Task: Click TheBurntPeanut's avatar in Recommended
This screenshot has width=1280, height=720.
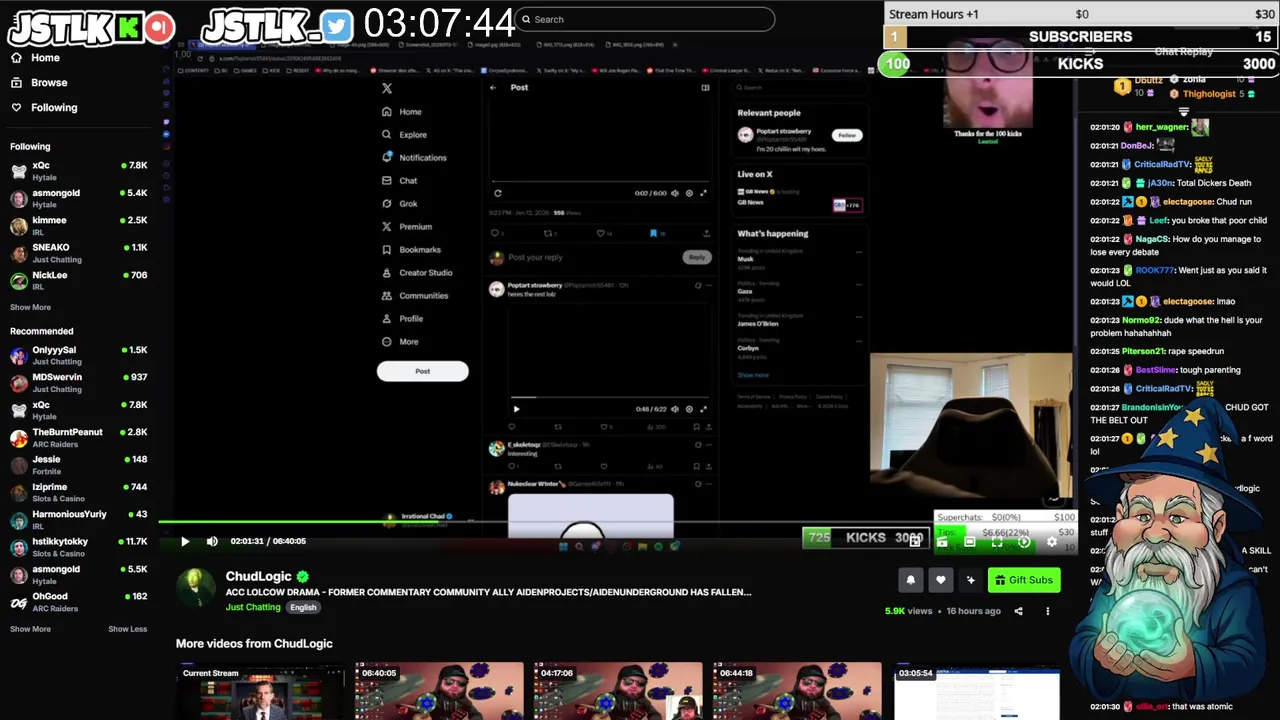Action: coord(18,438)
